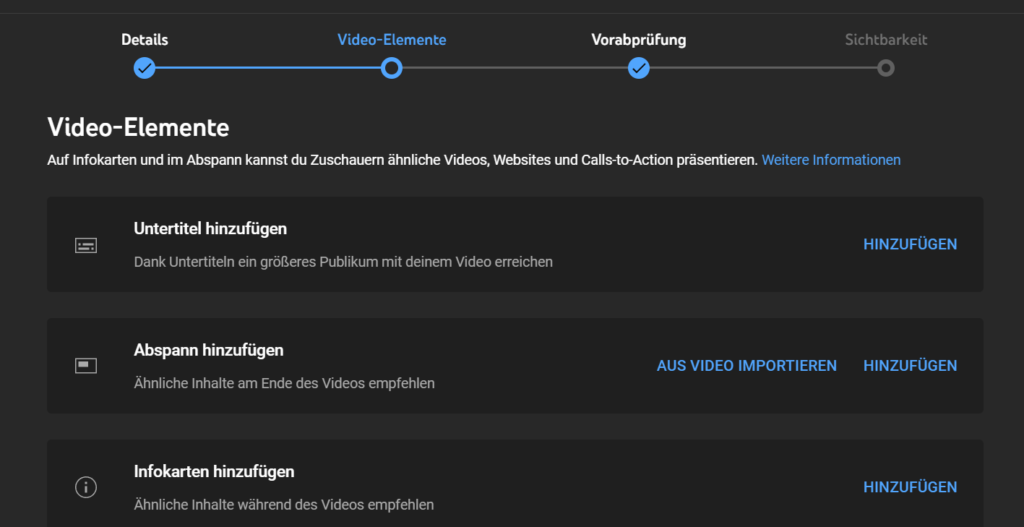Jump to the Sichtbarkeit step label
1024x527 pixels.
click(885, 40)
